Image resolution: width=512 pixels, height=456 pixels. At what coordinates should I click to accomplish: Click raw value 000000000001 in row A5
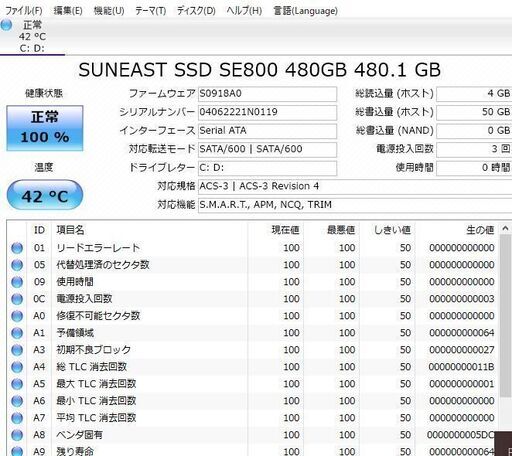pos(462,384)
